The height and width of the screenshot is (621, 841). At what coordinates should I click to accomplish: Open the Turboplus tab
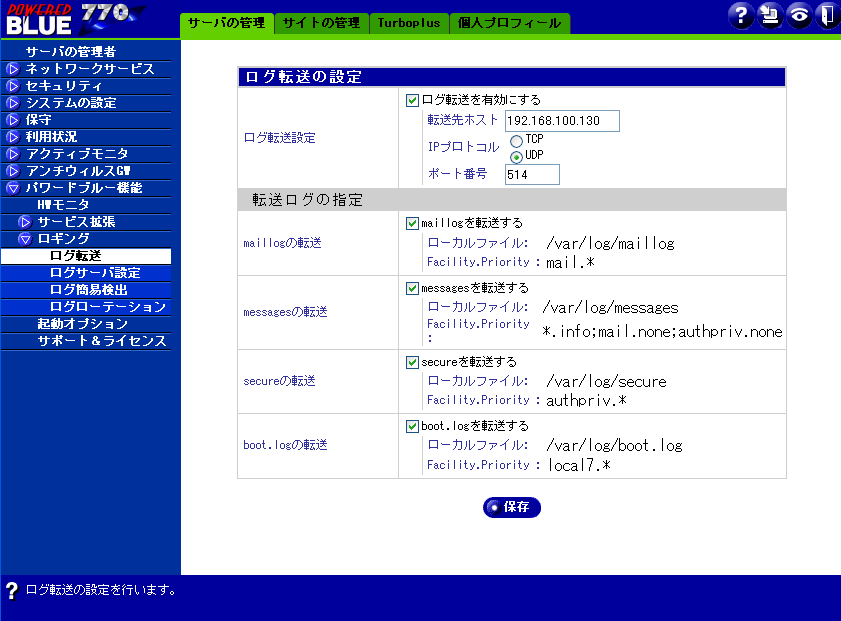coord(408,23)
